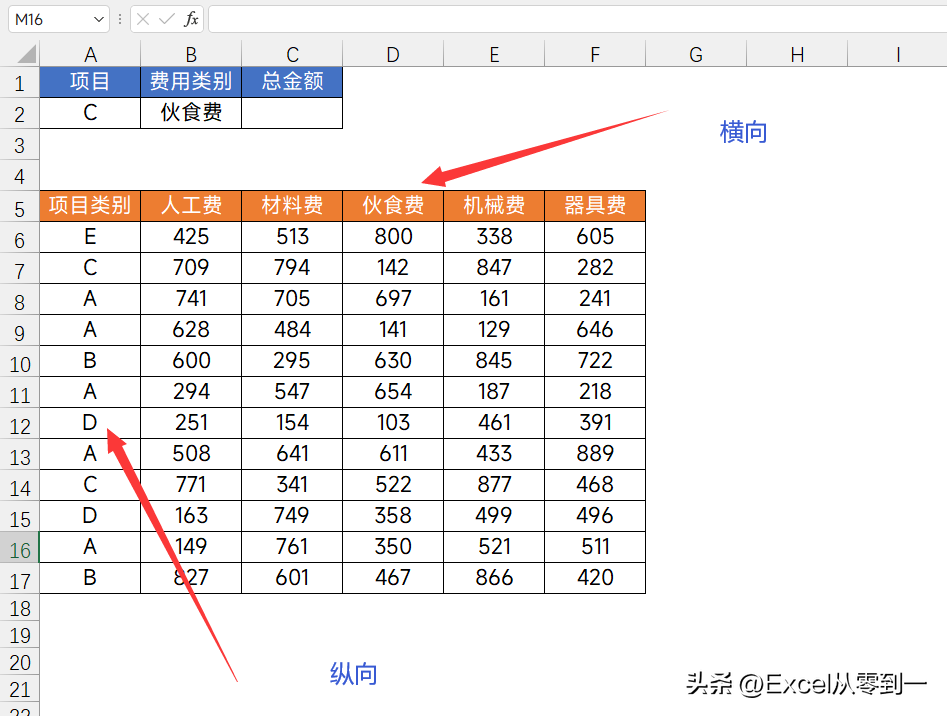947x716 pixels.
Task: Select column B header
Action: 191,54
